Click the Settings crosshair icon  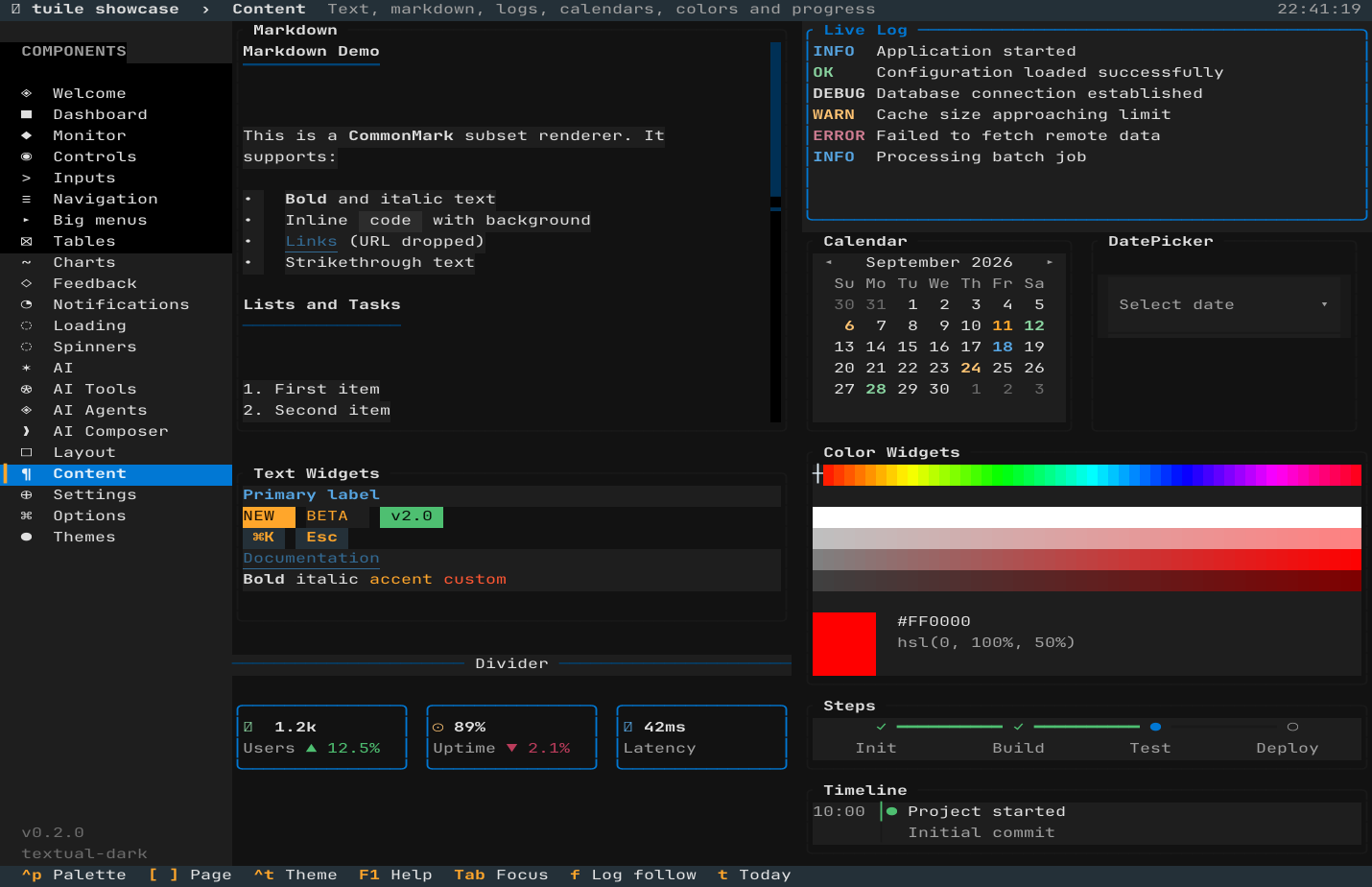pyautogui.click(x=27, y=494)
